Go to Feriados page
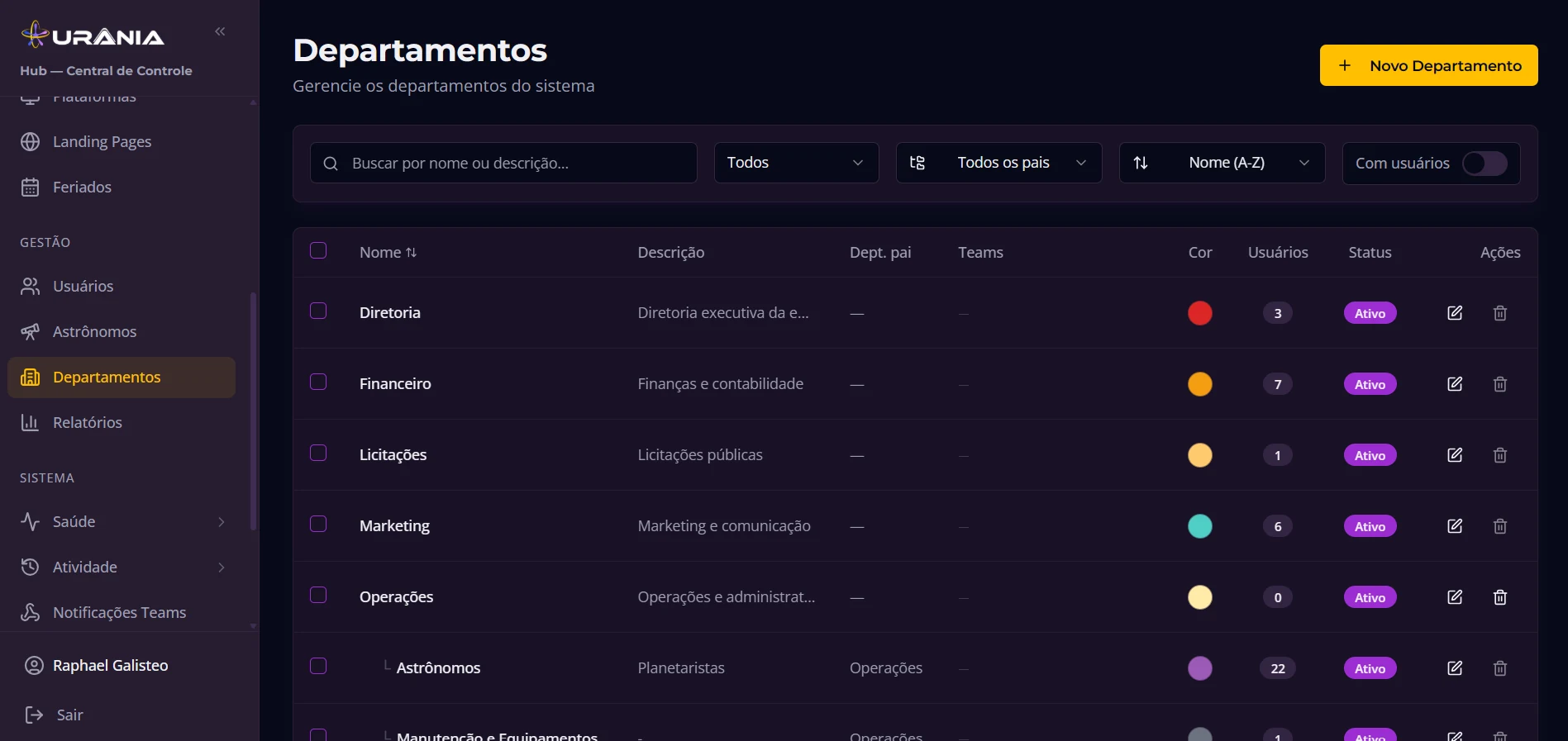Image resolution: width=1568 pixels, height=741 pixels. click(122, 187)
